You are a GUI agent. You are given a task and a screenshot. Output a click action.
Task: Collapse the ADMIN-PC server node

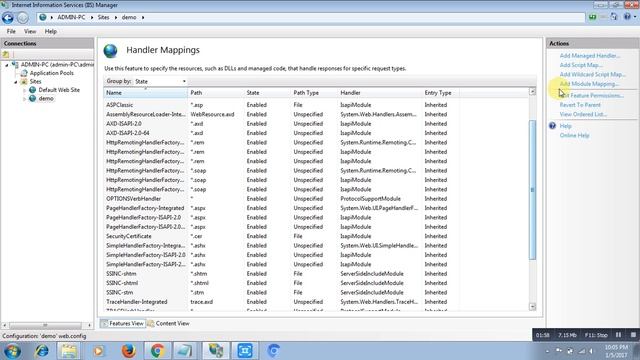click(7, 65)
